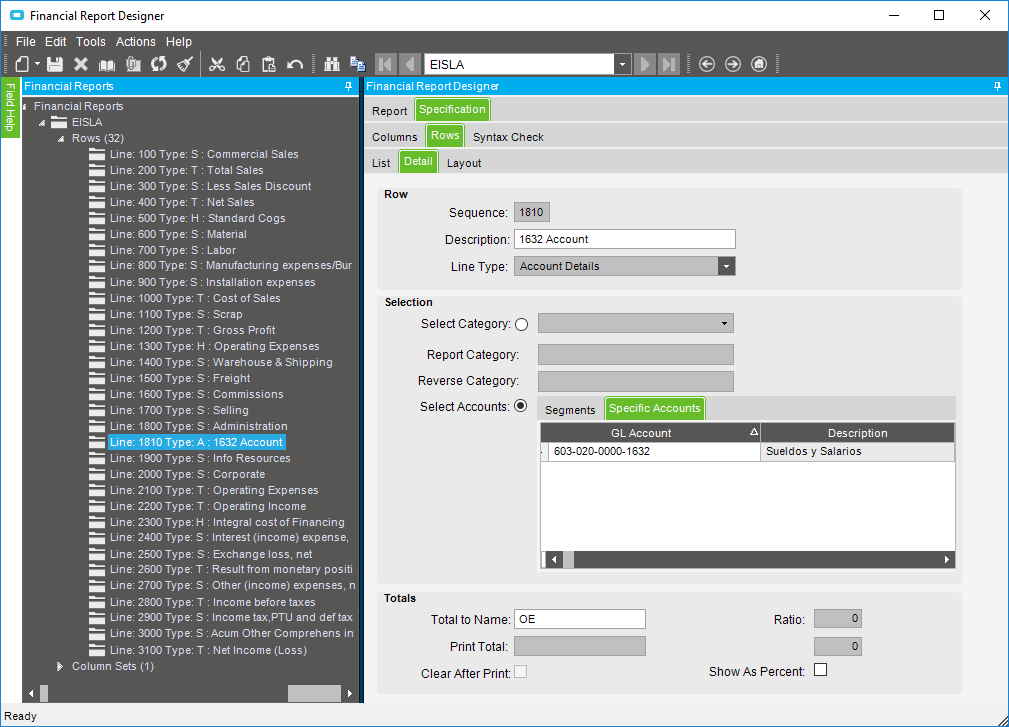
Task: Switch to the Report tab
Action: coord(389,111)
